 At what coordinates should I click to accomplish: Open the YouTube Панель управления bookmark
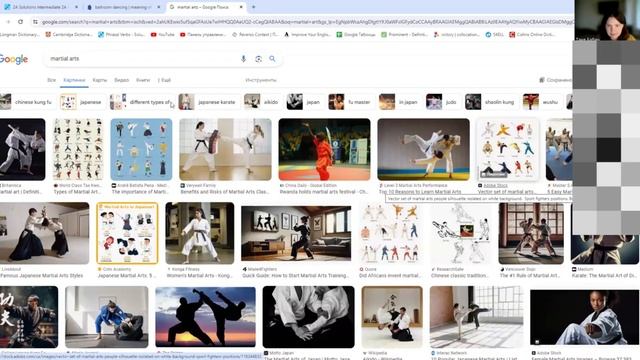[x=203, y=35]
